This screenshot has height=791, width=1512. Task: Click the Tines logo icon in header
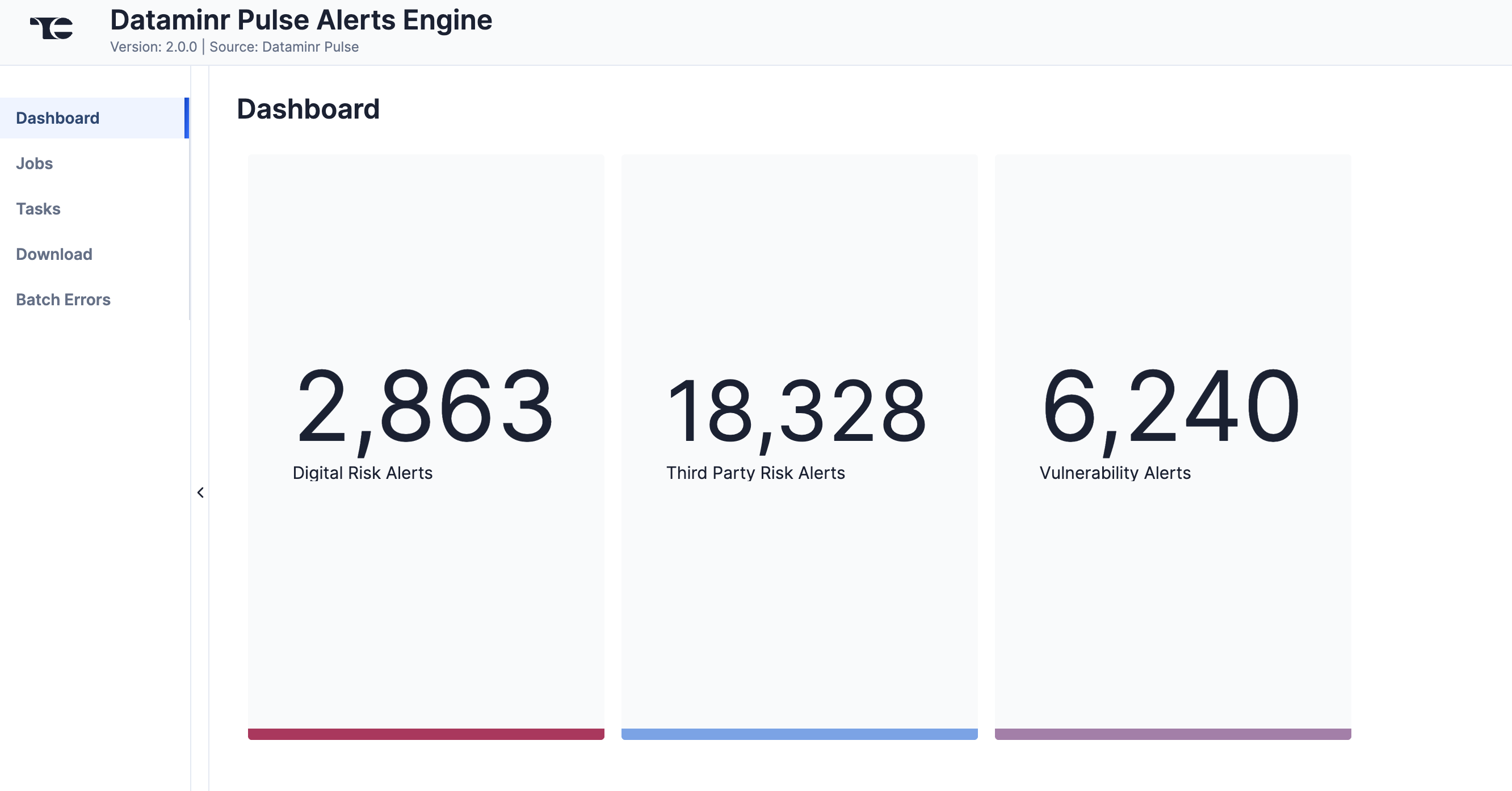(x=52, y=28)
